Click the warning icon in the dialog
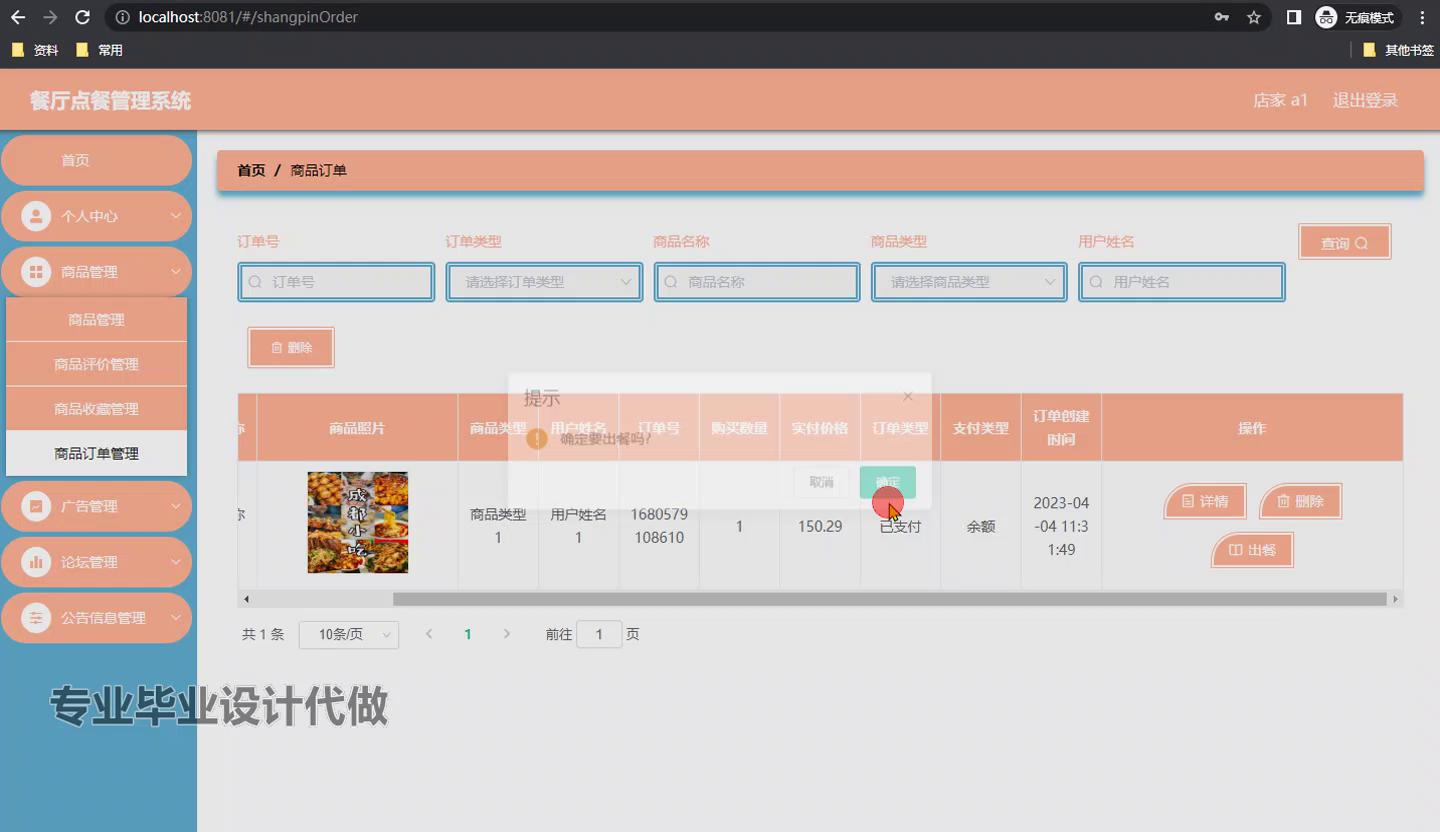The width and height of the screenshot is (1440, 832). [537, 438]
